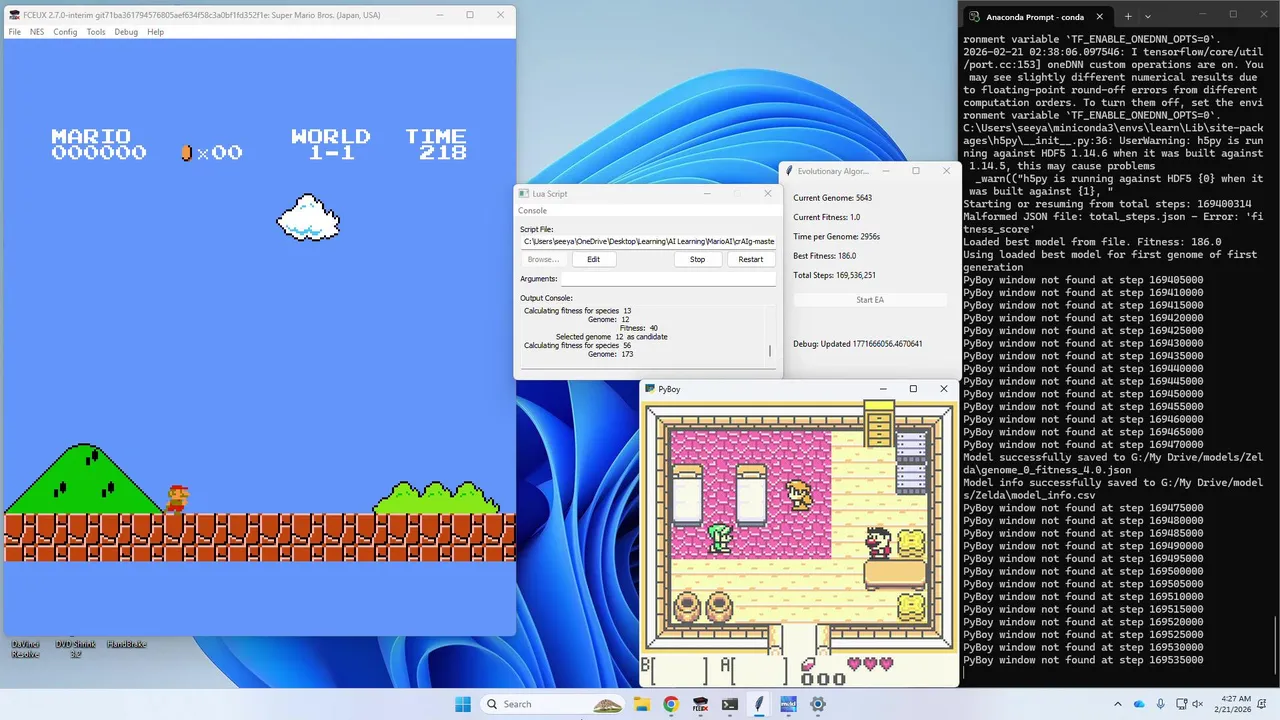Screen dimensions: 1280x720
Task: Show hidden system tray icons
Action: click(1118, 704)
